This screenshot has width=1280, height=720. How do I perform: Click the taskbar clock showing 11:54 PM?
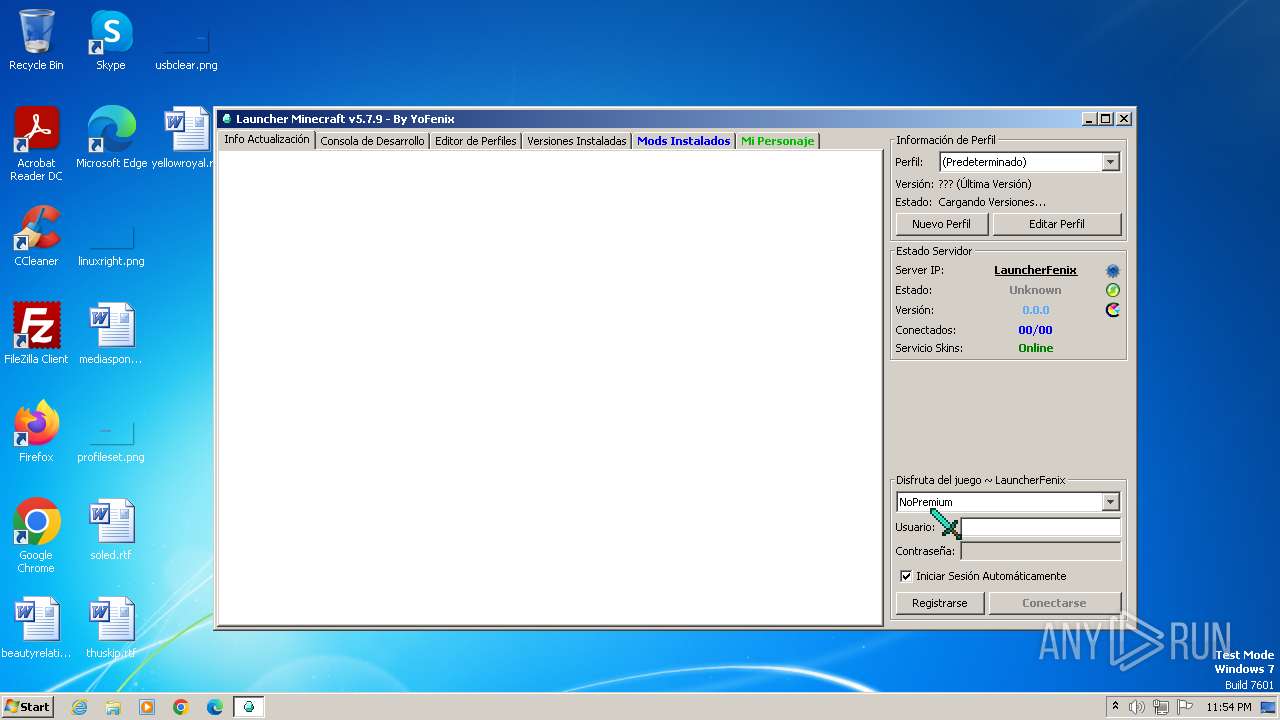1228,707
